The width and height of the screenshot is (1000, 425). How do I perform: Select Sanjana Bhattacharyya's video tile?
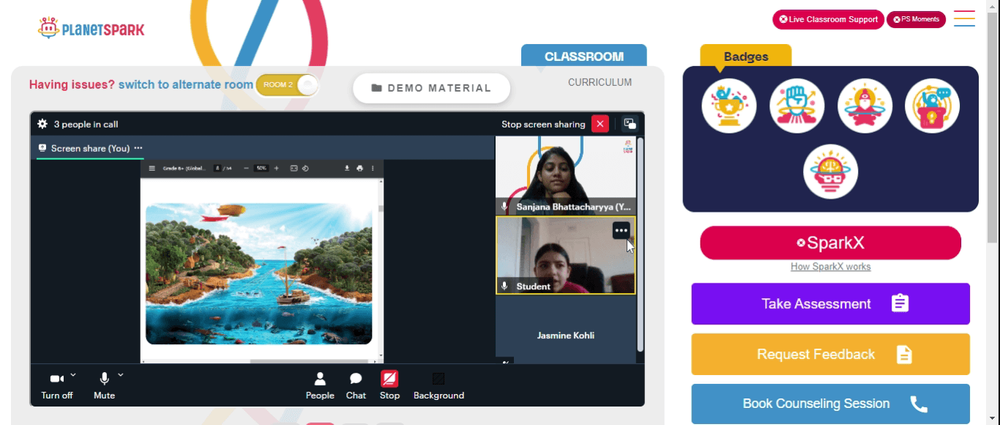point(566,175)
